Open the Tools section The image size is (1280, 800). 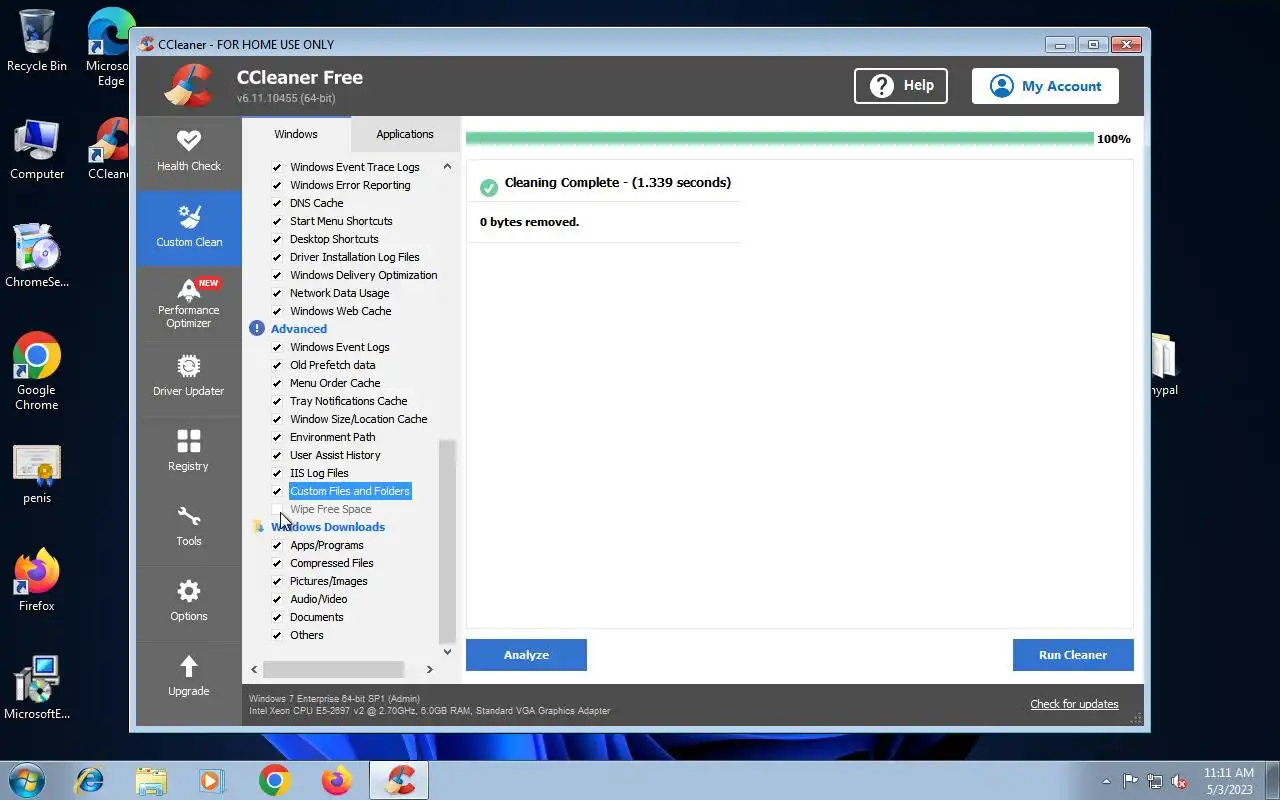click(x=188, y=527)
